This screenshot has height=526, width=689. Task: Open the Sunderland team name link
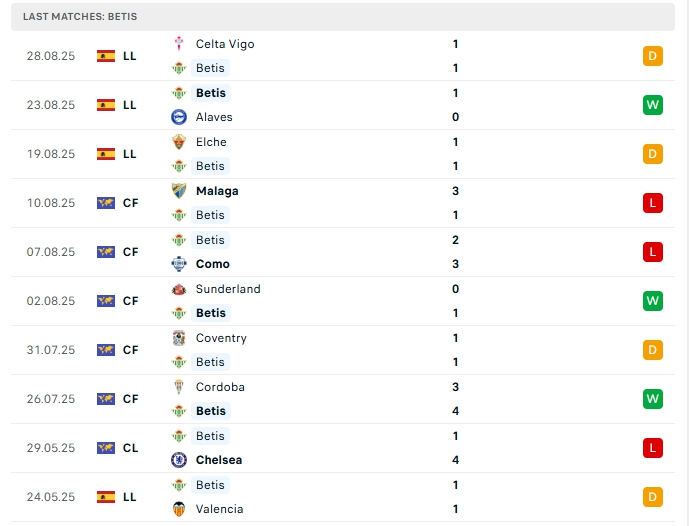(x=228, y=289)
